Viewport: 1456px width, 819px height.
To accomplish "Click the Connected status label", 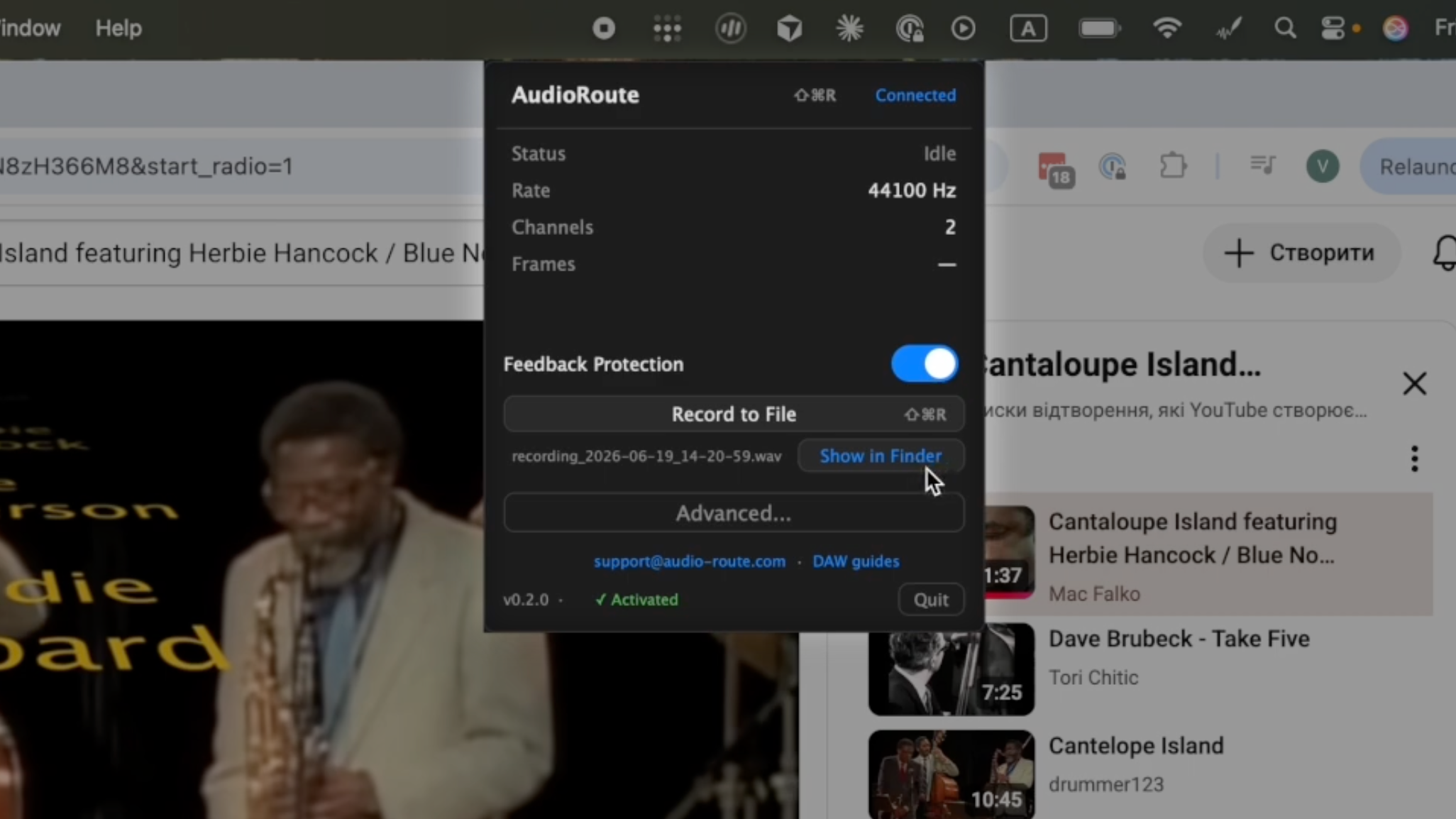I will pyautogui.click(x=915, y=95).
